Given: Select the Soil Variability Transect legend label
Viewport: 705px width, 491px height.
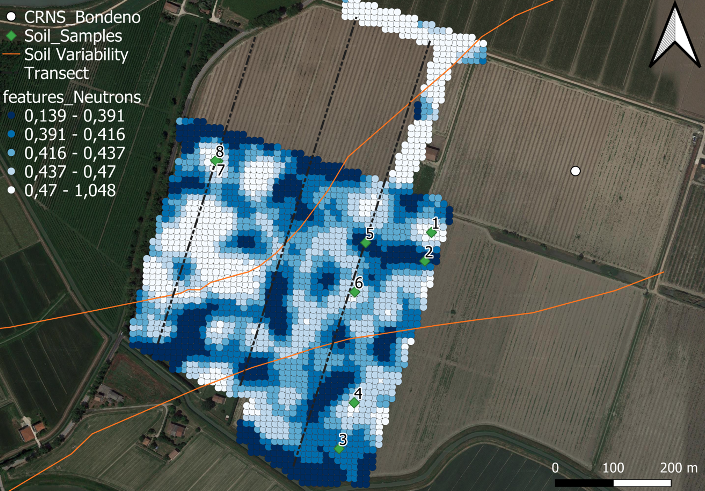Looking at the screenshot, I should [76, 63].
